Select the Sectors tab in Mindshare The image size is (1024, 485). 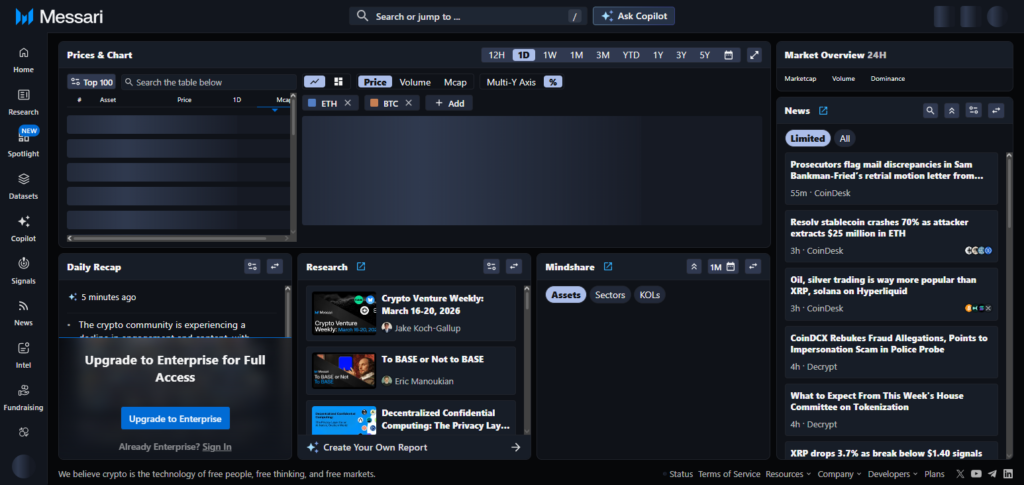point(610,295)
